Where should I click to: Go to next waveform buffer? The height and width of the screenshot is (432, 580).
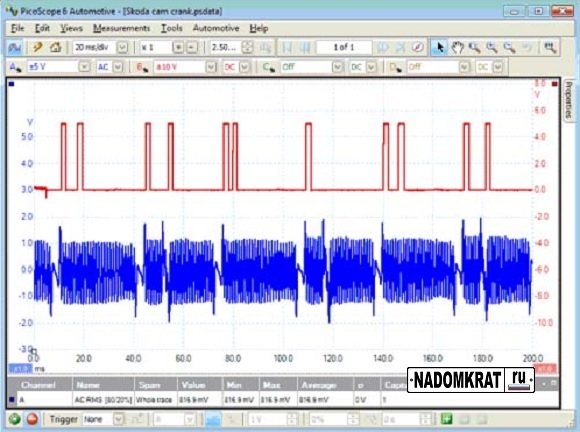tap(383, 47)
